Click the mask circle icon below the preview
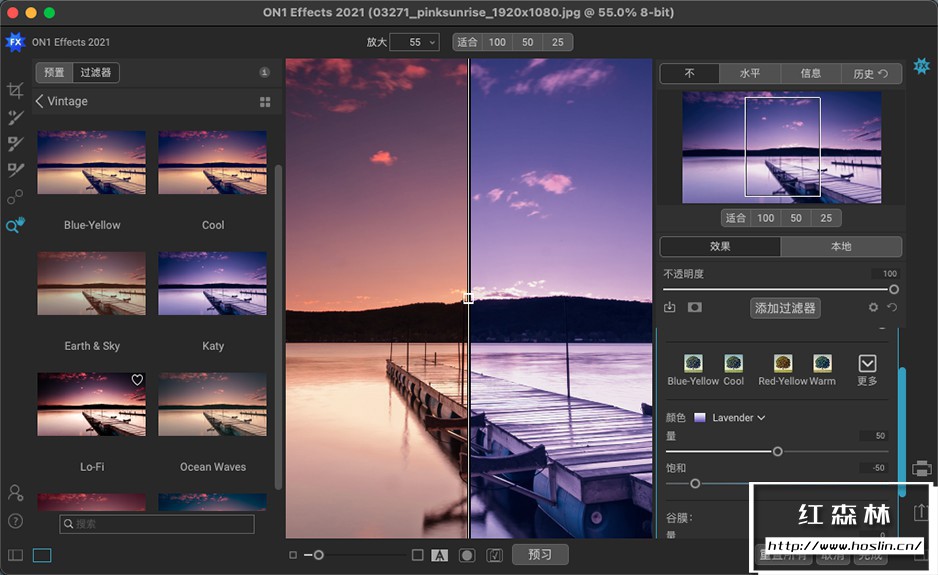938x575 pixels. pos(466,555)
